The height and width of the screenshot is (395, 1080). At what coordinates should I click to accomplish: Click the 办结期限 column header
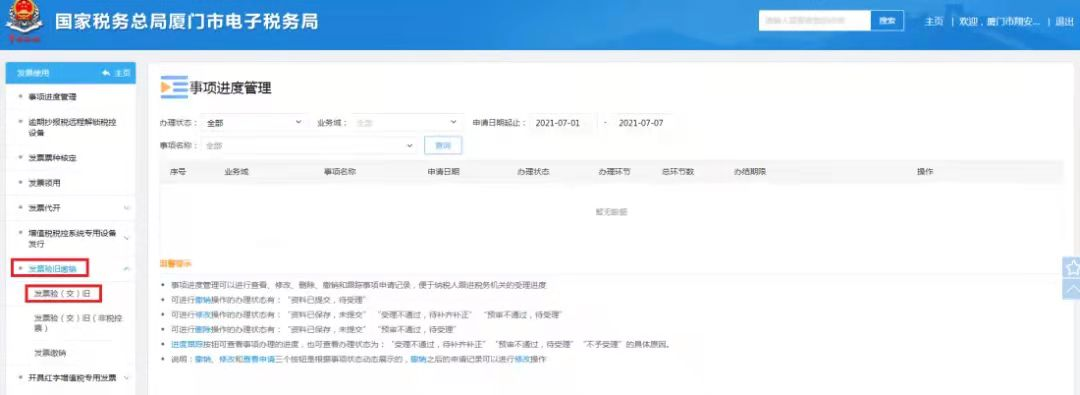pyautogui.click(x=750, y=171)
